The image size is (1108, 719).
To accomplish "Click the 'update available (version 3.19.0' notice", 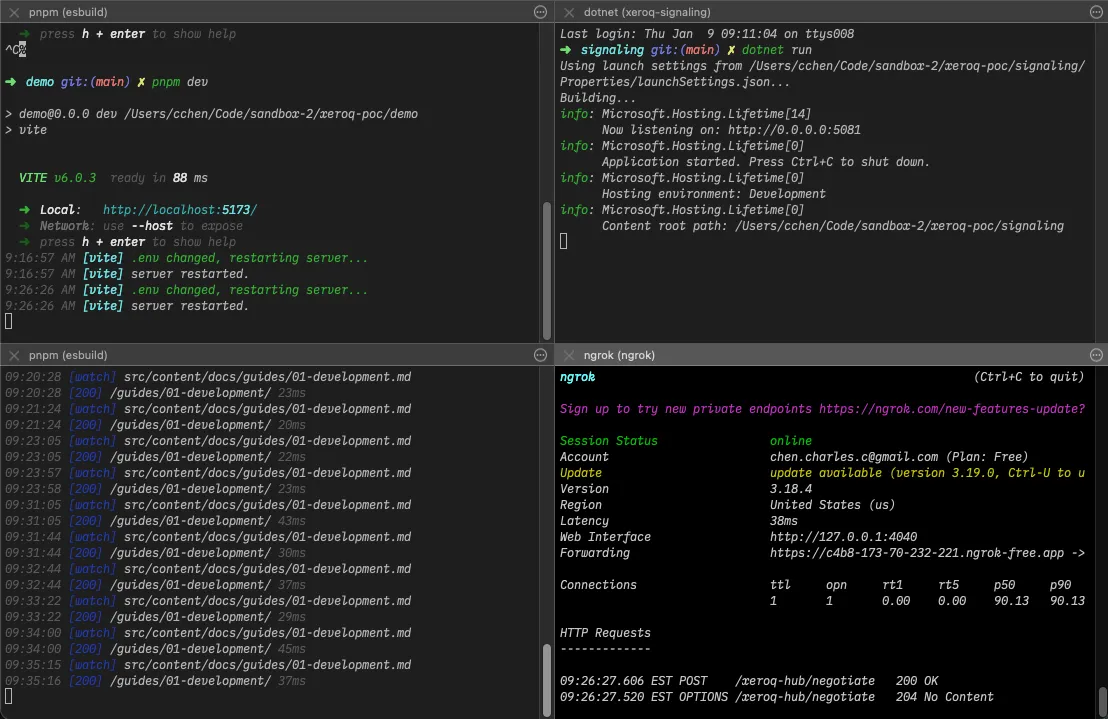I will [x=927, y=473].
